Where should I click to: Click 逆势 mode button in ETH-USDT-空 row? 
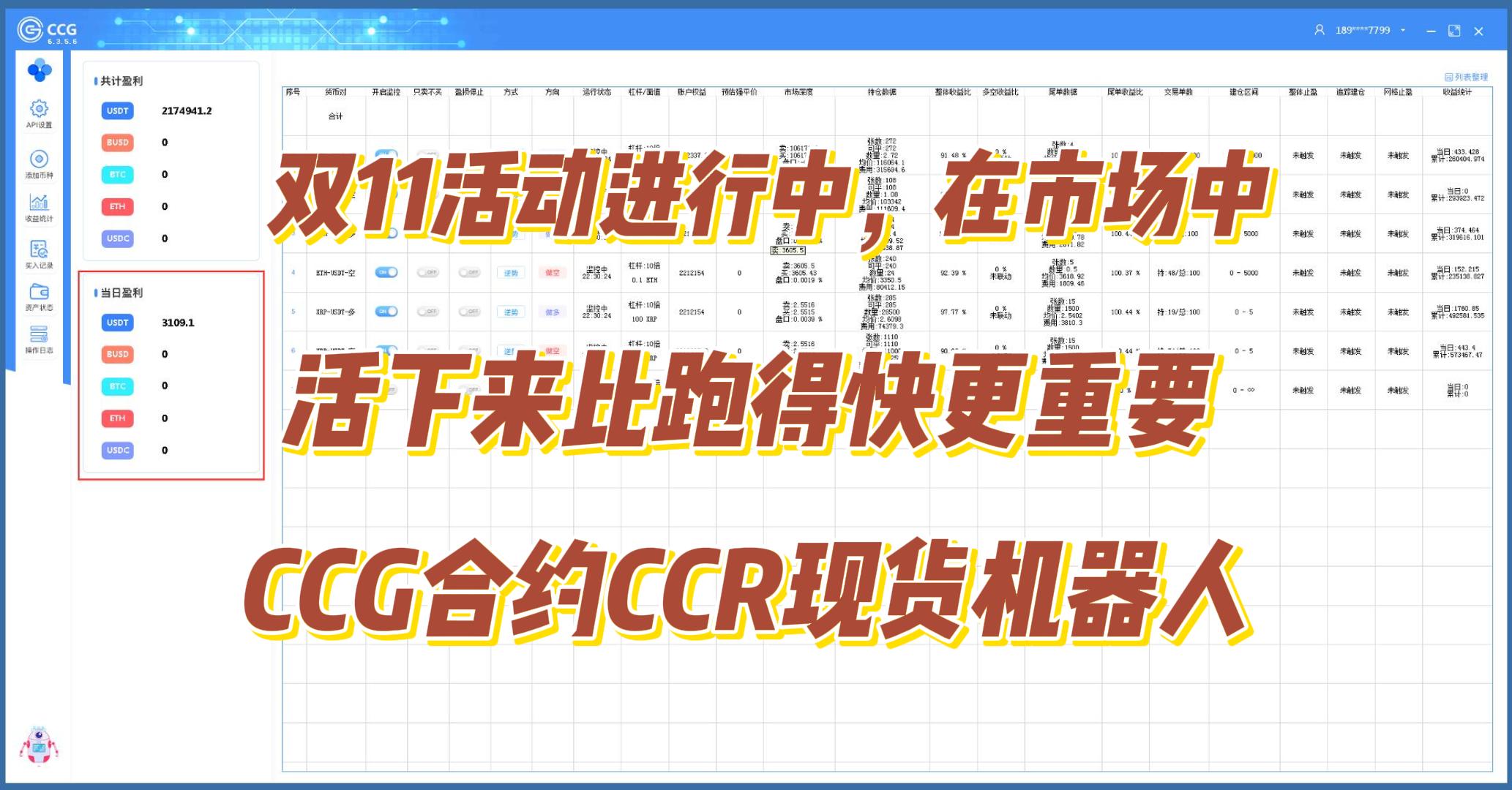pos(511,273)
